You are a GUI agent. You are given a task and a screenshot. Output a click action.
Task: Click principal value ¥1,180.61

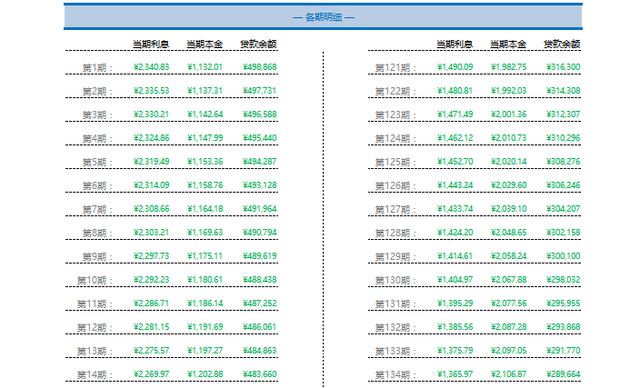205,280
